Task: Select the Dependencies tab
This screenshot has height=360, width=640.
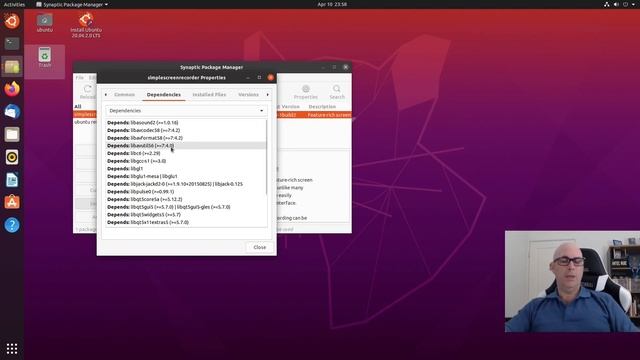Action: click(x=164, y=95)
